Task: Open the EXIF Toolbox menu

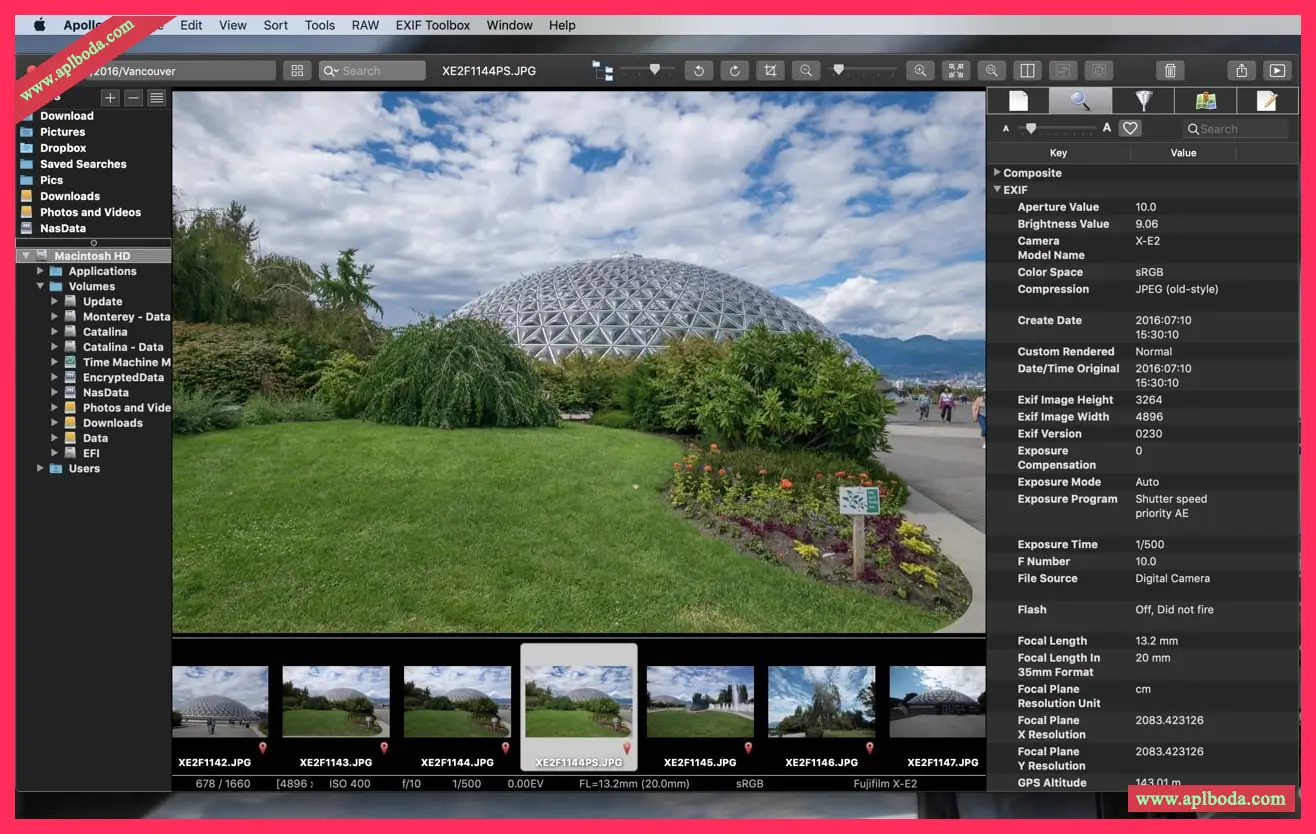Action: coord(432,25)
